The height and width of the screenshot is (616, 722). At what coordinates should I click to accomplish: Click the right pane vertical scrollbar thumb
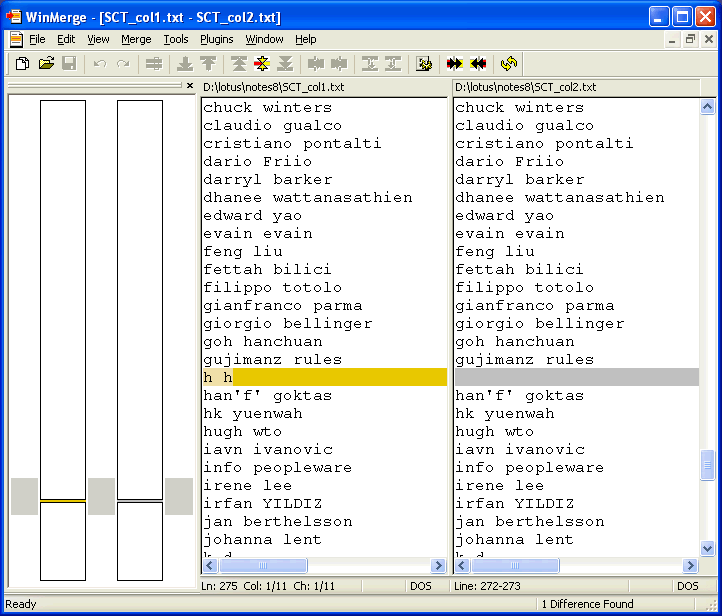point(707,465)
